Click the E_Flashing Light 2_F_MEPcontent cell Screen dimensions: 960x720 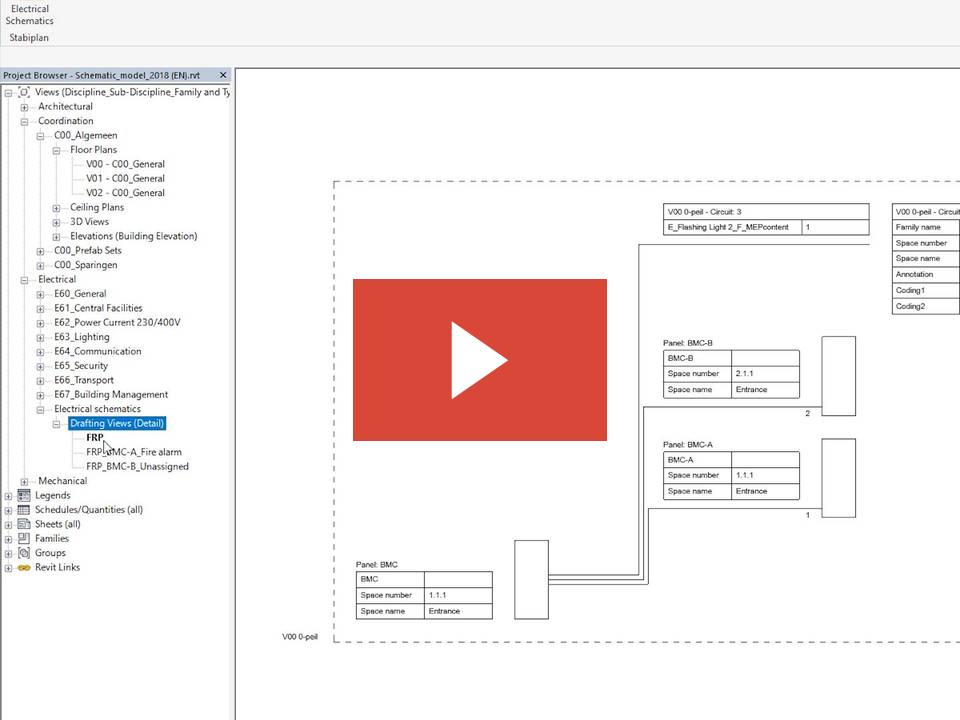(732, 227)
